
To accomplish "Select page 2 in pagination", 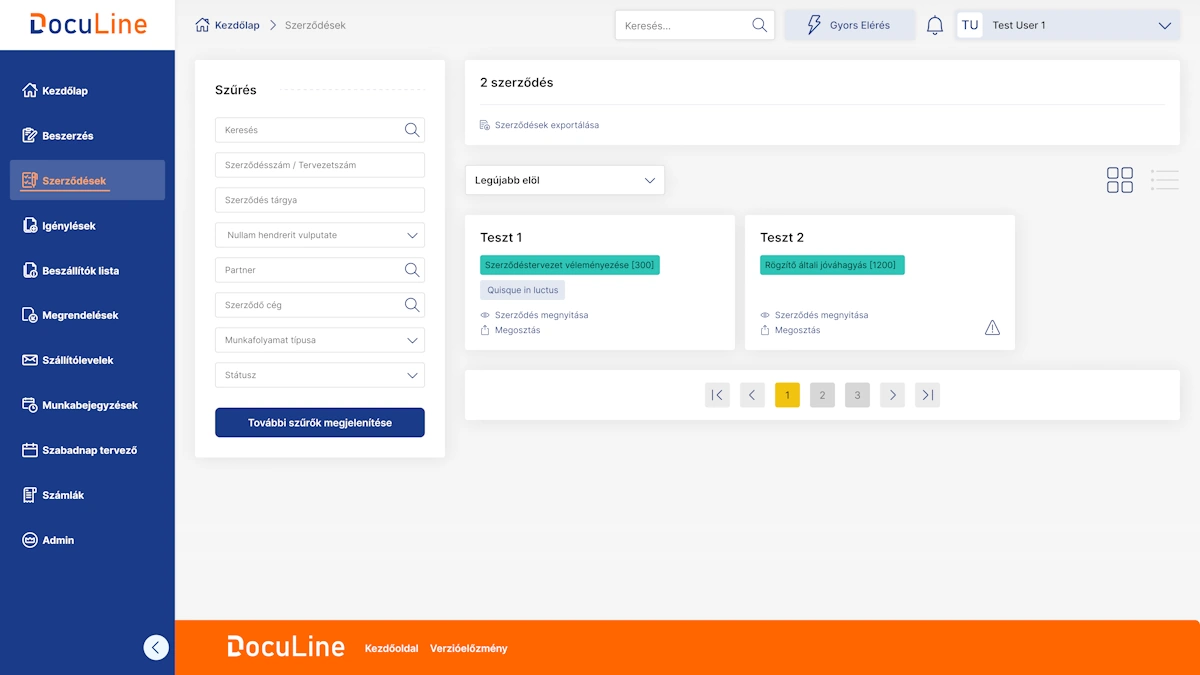I will pos(822,395).
